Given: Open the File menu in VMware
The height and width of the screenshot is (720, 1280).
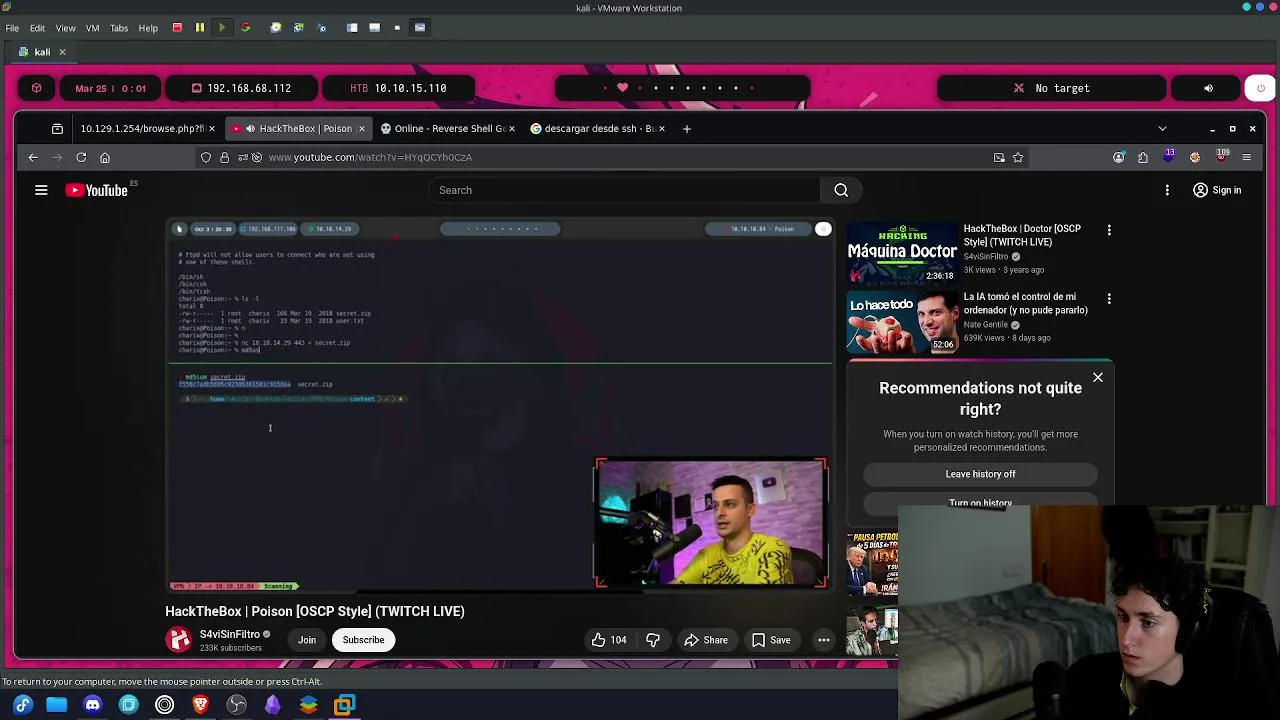Looking at the screenshot, I should (x=12, y=28).
